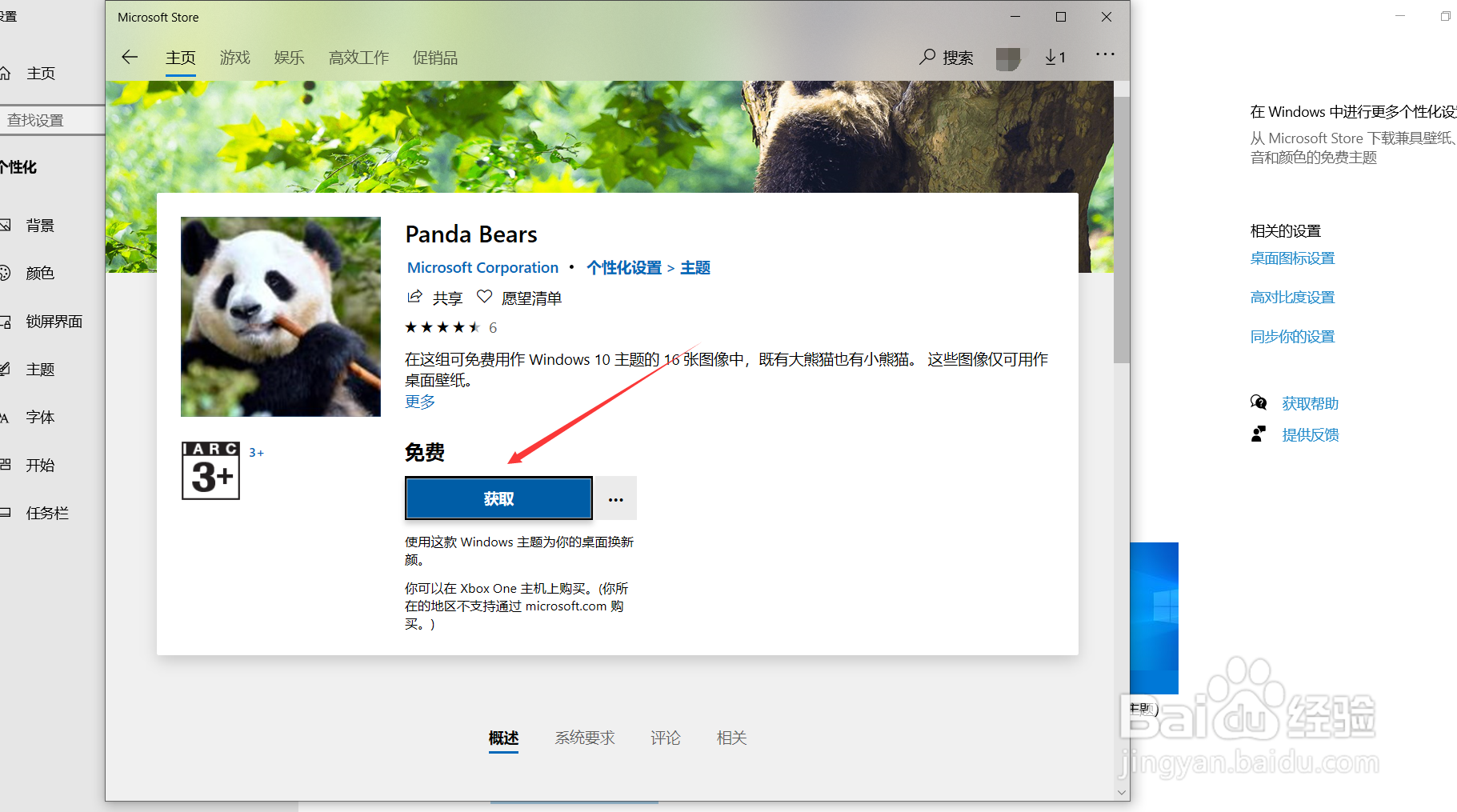Open the more options button beside 获取
1457x812 pixels.
pos(615,498)
